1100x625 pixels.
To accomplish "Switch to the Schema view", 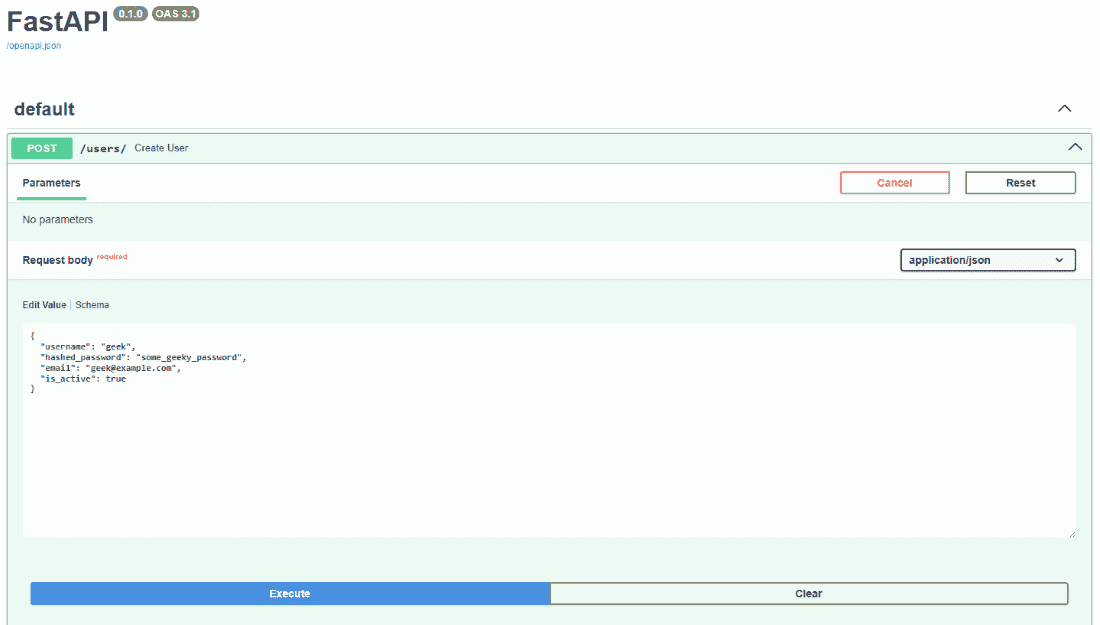I will click(x=92, y=304).
